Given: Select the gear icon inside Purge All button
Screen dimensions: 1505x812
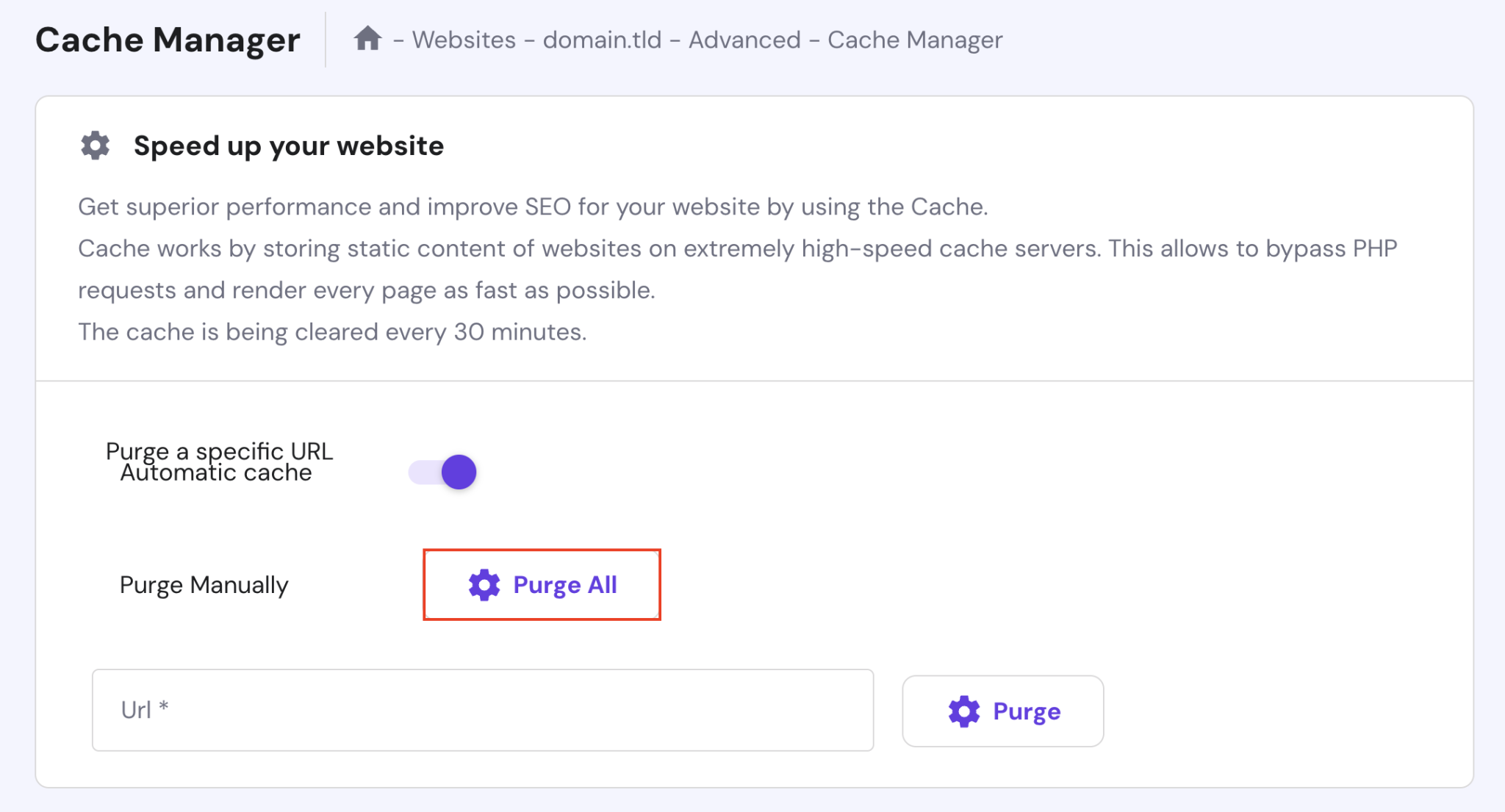Looking at the screenshot, I should tap(484, 584).
